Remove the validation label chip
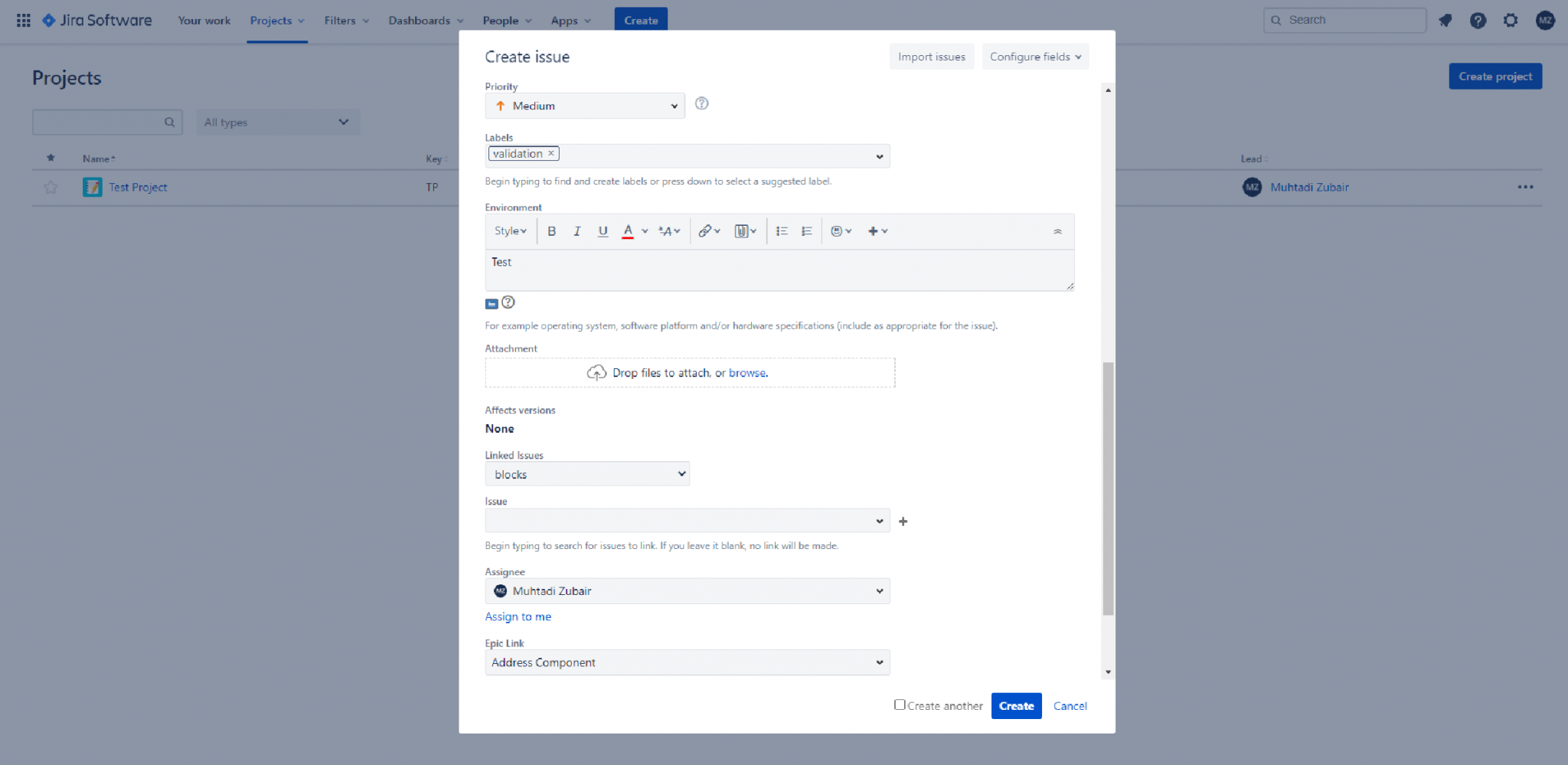Image resolution: width=1568 pixels, height=765 pixels. pyautogui.click(x=550, y=153)
